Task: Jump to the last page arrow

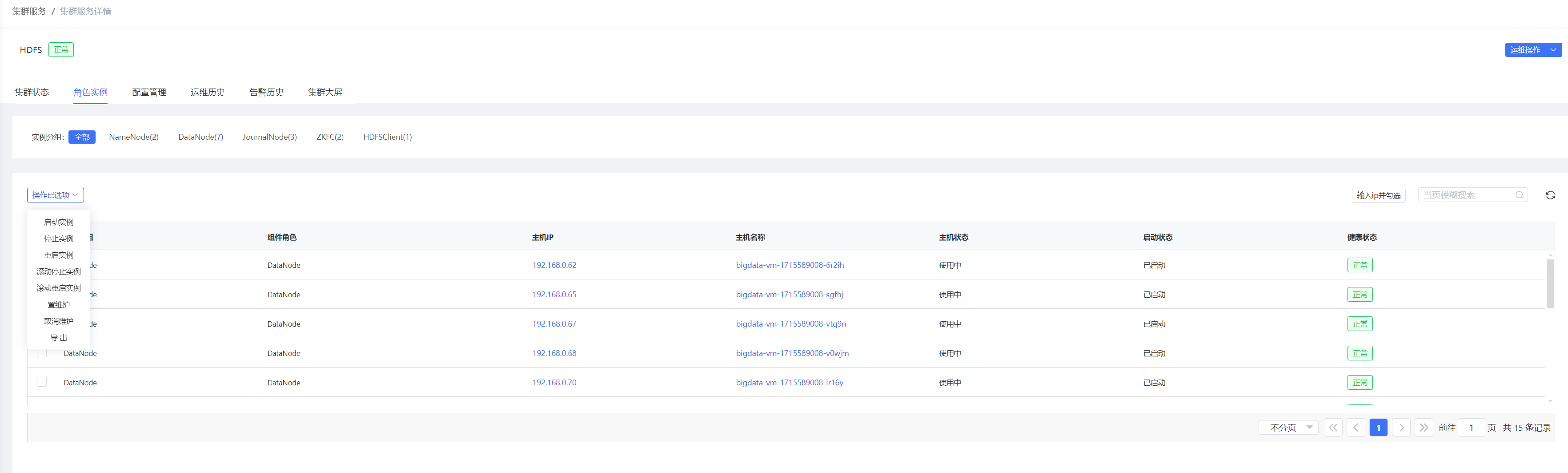Action: [1424, 427]
